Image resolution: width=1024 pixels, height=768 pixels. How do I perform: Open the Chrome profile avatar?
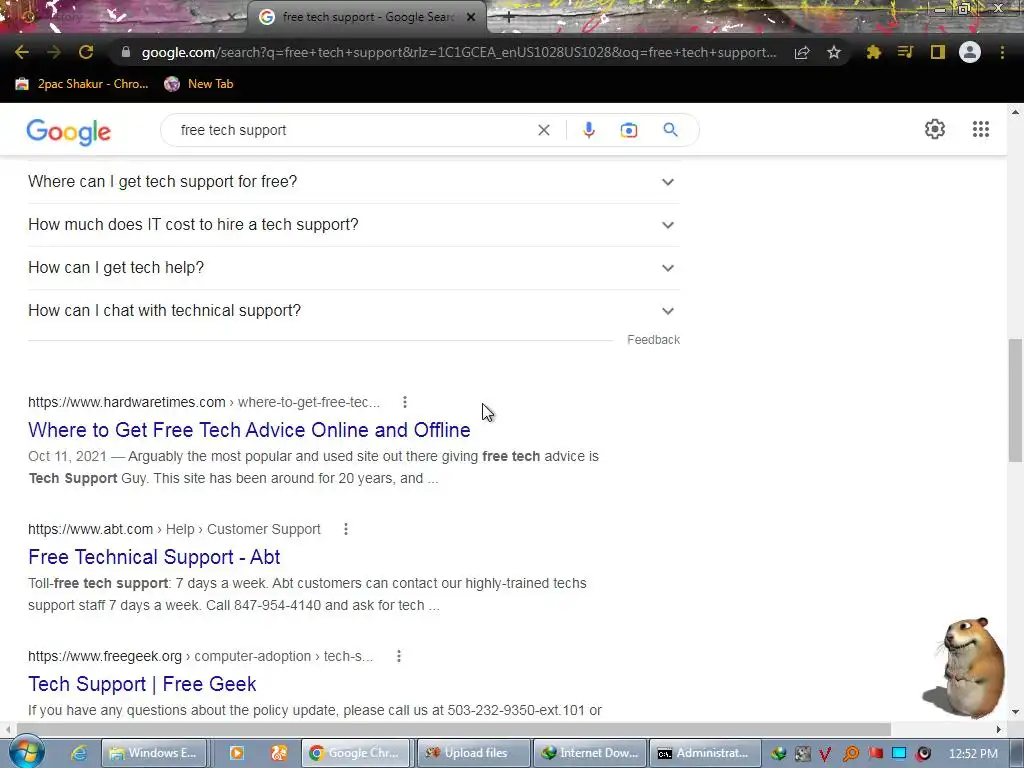tap(970, 52)
